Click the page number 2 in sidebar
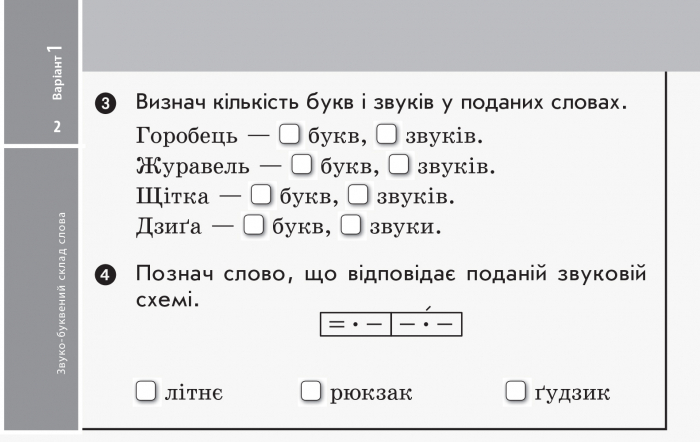The height and width of the screenshot is (442, 700). pos(57,127)
